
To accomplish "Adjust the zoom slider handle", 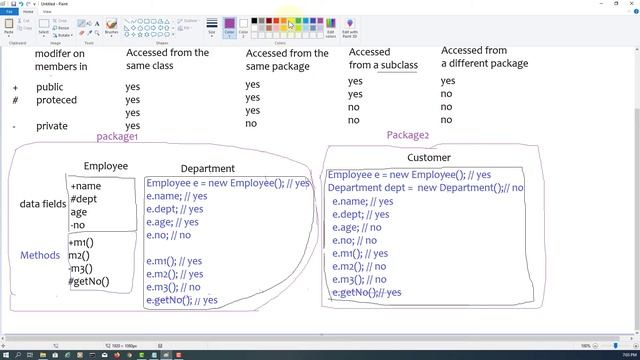I will 616,346.
